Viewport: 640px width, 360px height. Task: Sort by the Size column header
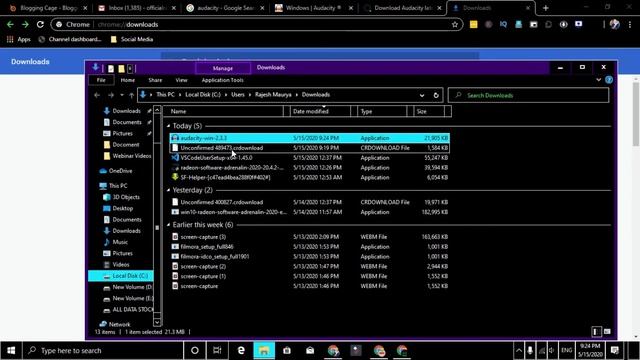429,111
